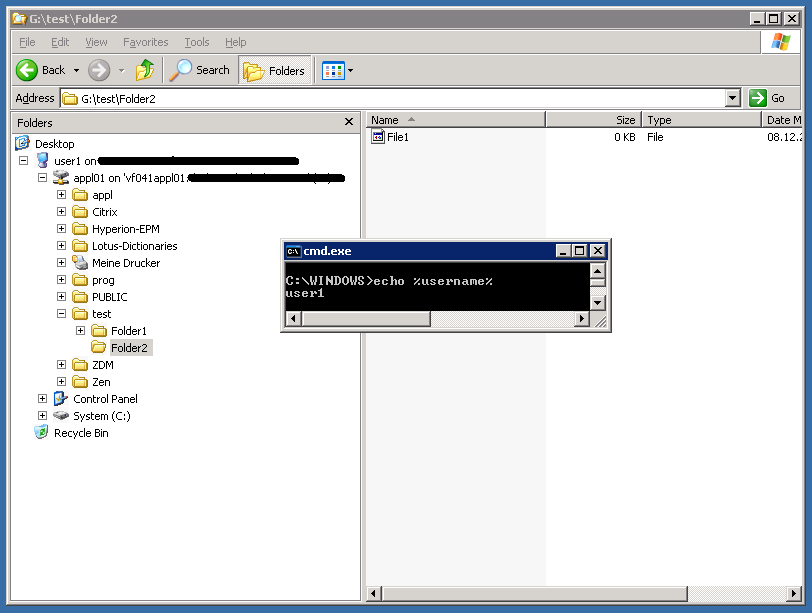Image resolution: width=812 pixels, height=613 pixels.
Task: Open the Favorites menu
Action: point(146,42)
